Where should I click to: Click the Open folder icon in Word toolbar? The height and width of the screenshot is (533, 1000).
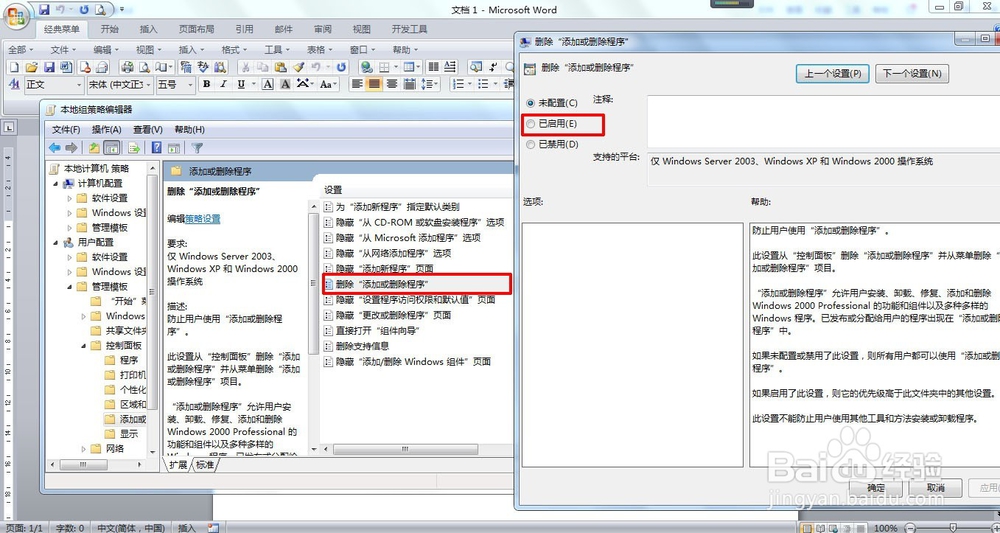(31, 67)
